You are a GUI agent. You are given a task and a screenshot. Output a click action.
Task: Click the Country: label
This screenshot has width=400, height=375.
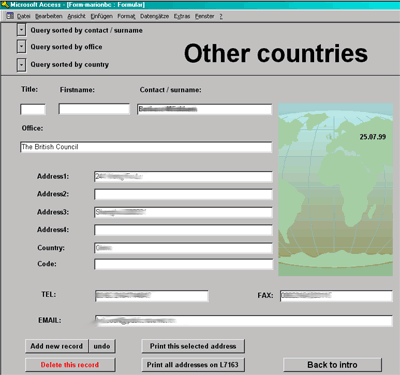point(51,248)
